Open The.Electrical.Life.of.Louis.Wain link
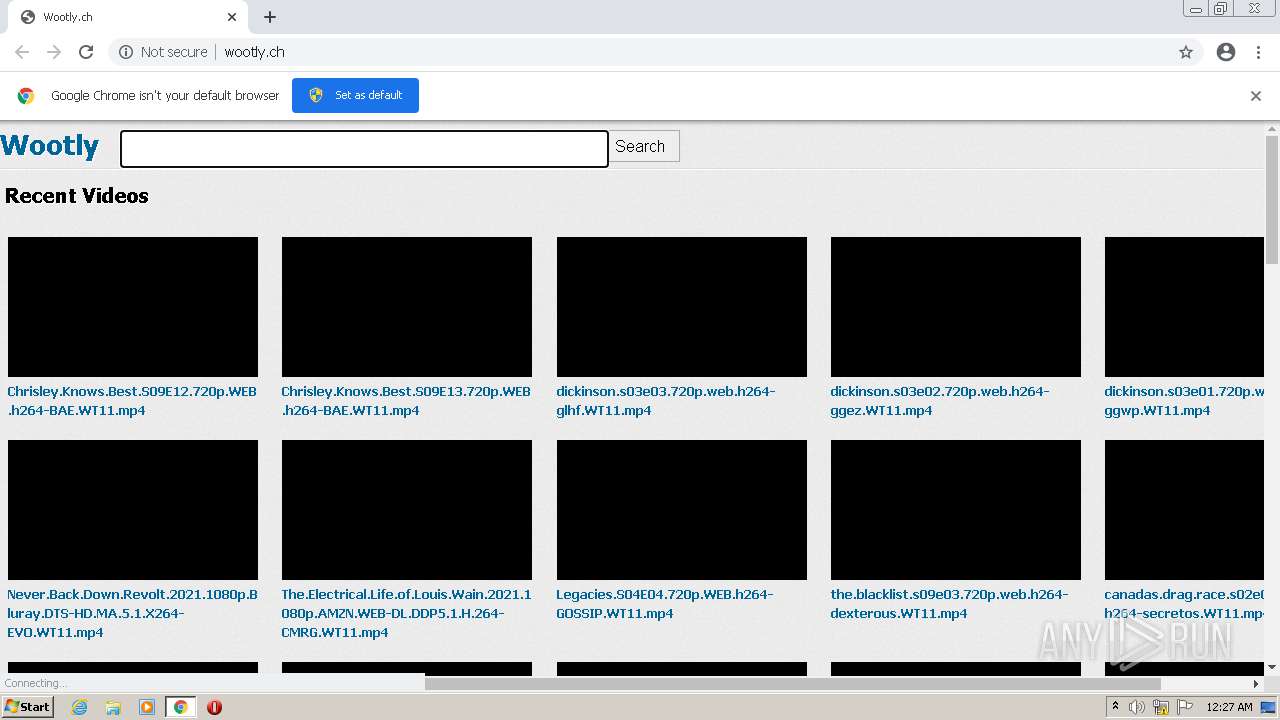Screen dimensions: 1280x720 406,613
